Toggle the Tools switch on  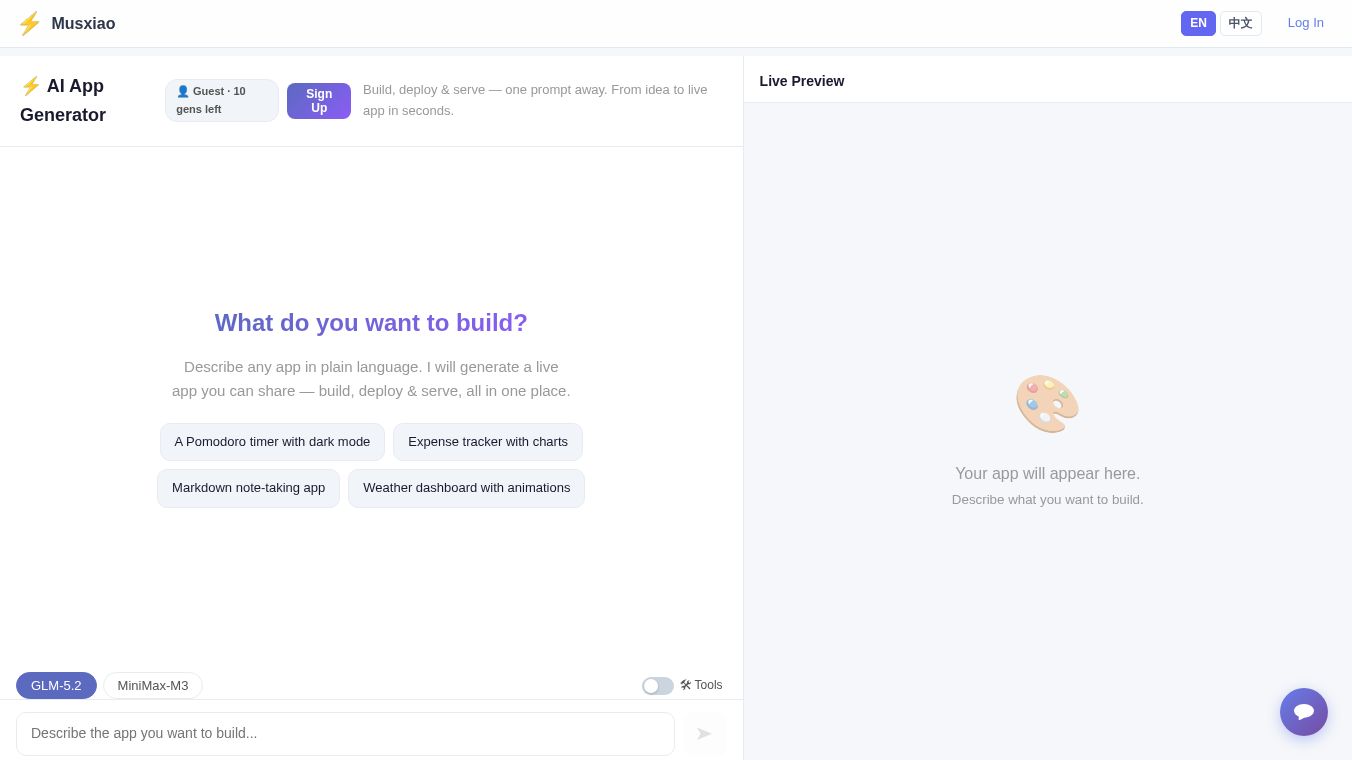click(658, 686)
